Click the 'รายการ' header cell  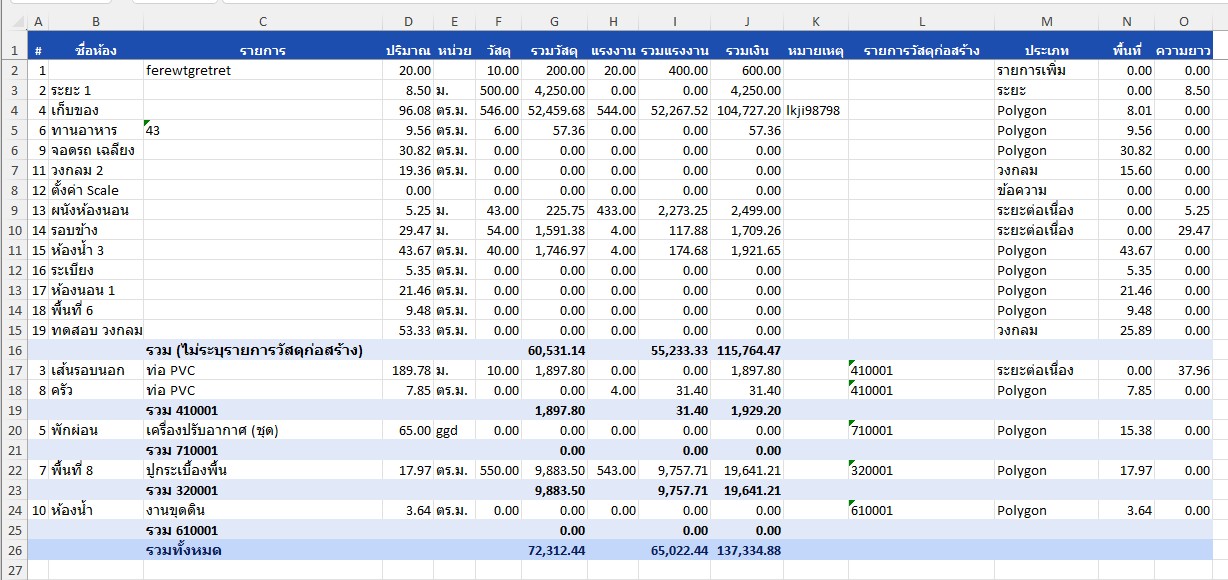click(x=262, y=50)
